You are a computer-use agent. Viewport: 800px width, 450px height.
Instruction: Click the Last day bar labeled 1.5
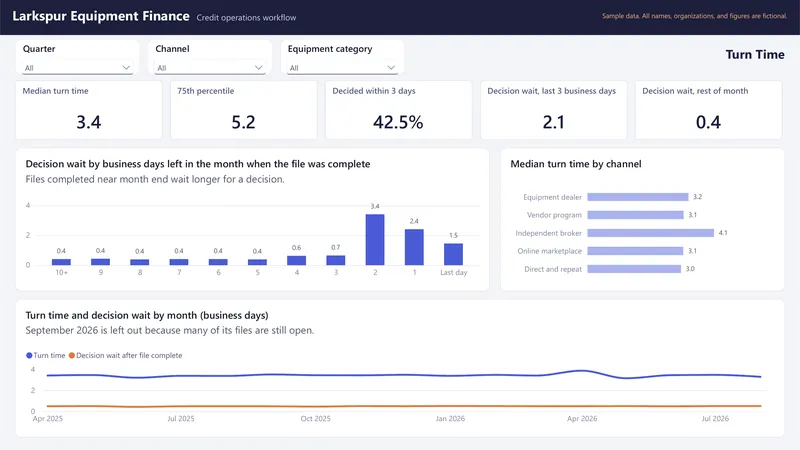click(454, 254)
